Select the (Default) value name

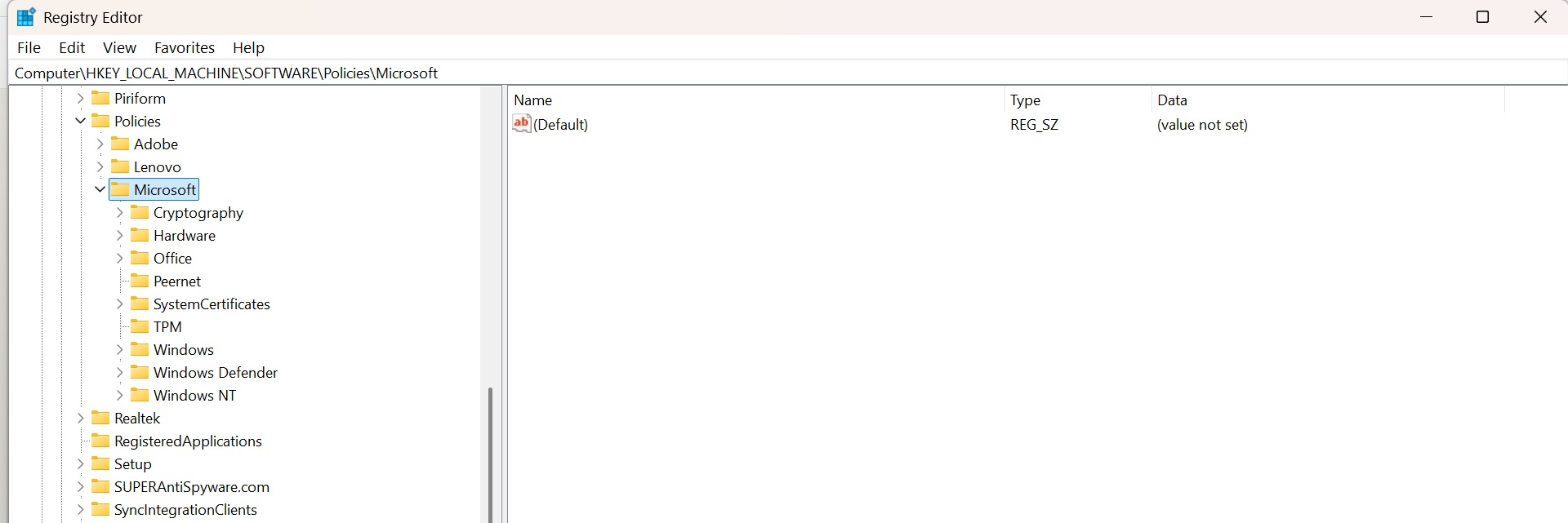coord(561,124)
